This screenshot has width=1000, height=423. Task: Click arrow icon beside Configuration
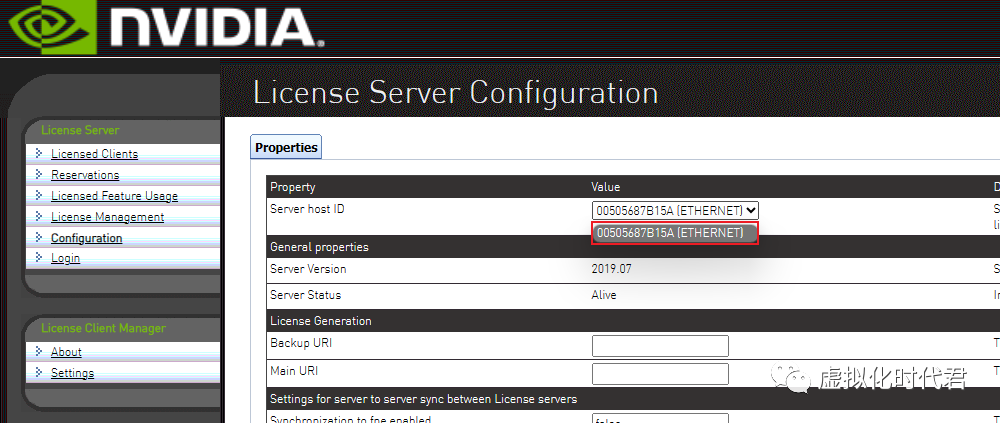coord(39,237)
